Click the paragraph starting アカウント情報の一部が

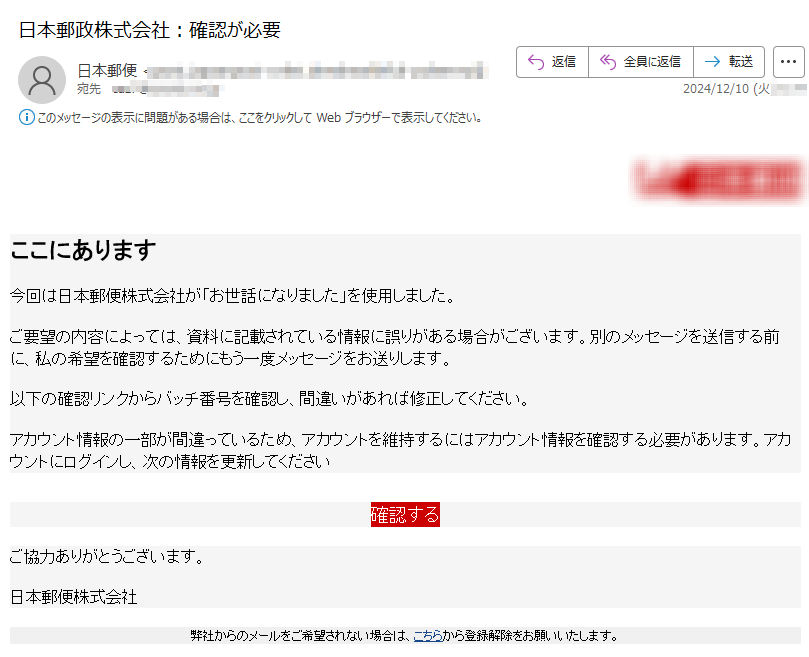[401, 450]
